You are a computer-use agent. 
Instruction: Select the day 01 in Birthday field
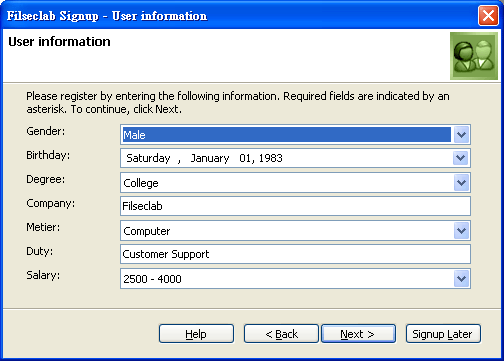pyautogui.click(x=245, y=158)
